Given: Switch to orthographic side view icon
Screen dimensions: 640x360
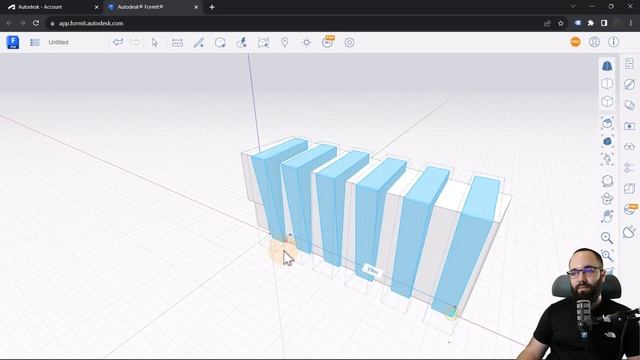Looking at the screenshot, I should 607,83.
